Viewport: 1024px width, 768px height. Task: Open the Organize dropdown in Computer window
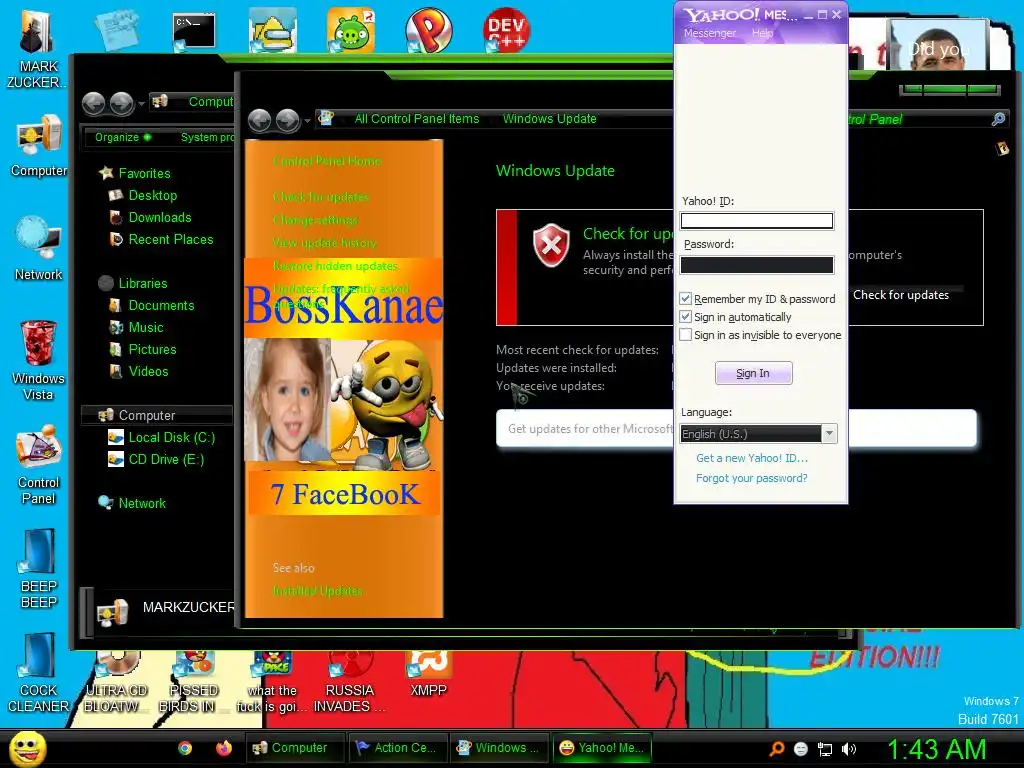coord(123,137)
